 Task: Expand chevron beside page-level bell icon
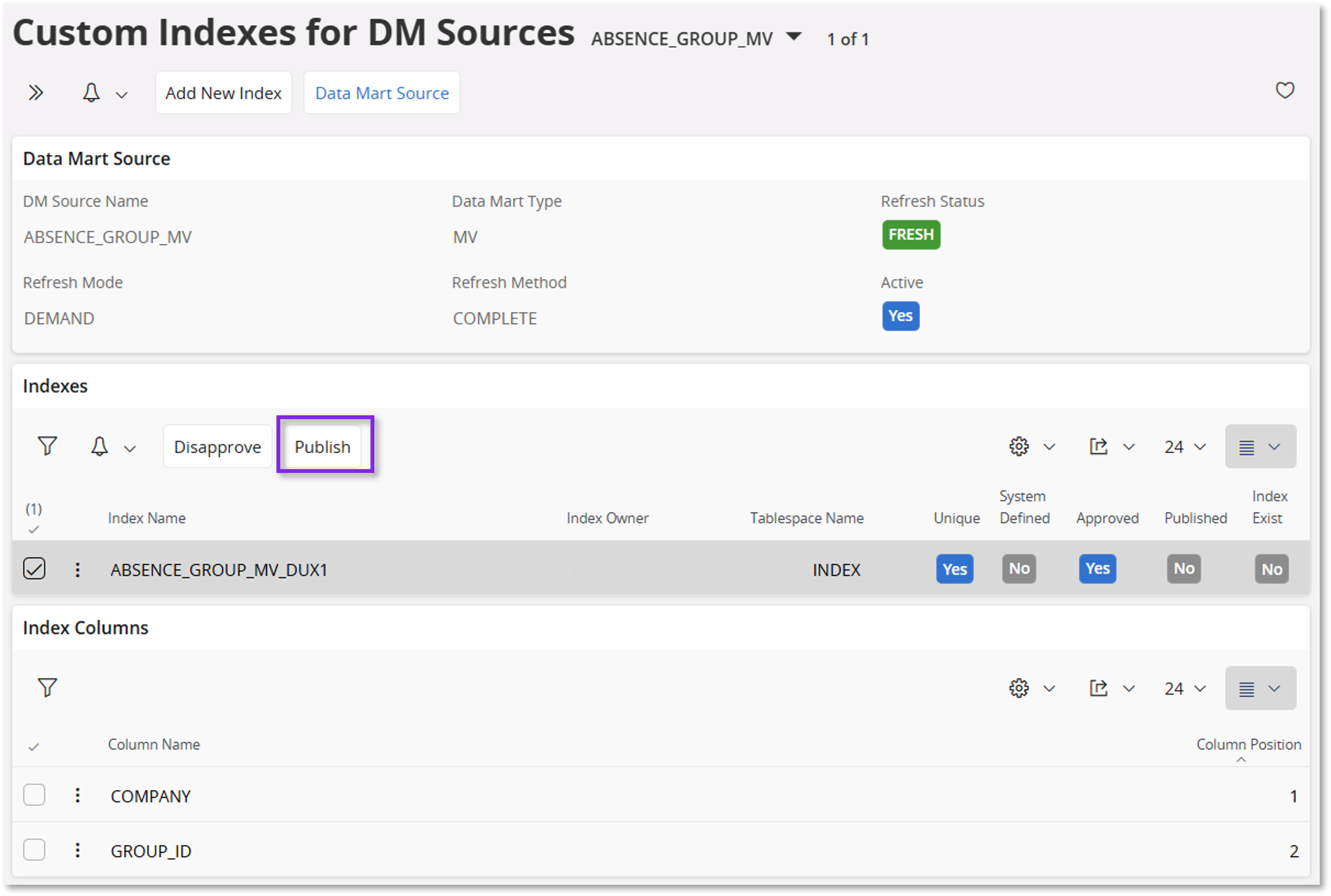click(122, 94)
